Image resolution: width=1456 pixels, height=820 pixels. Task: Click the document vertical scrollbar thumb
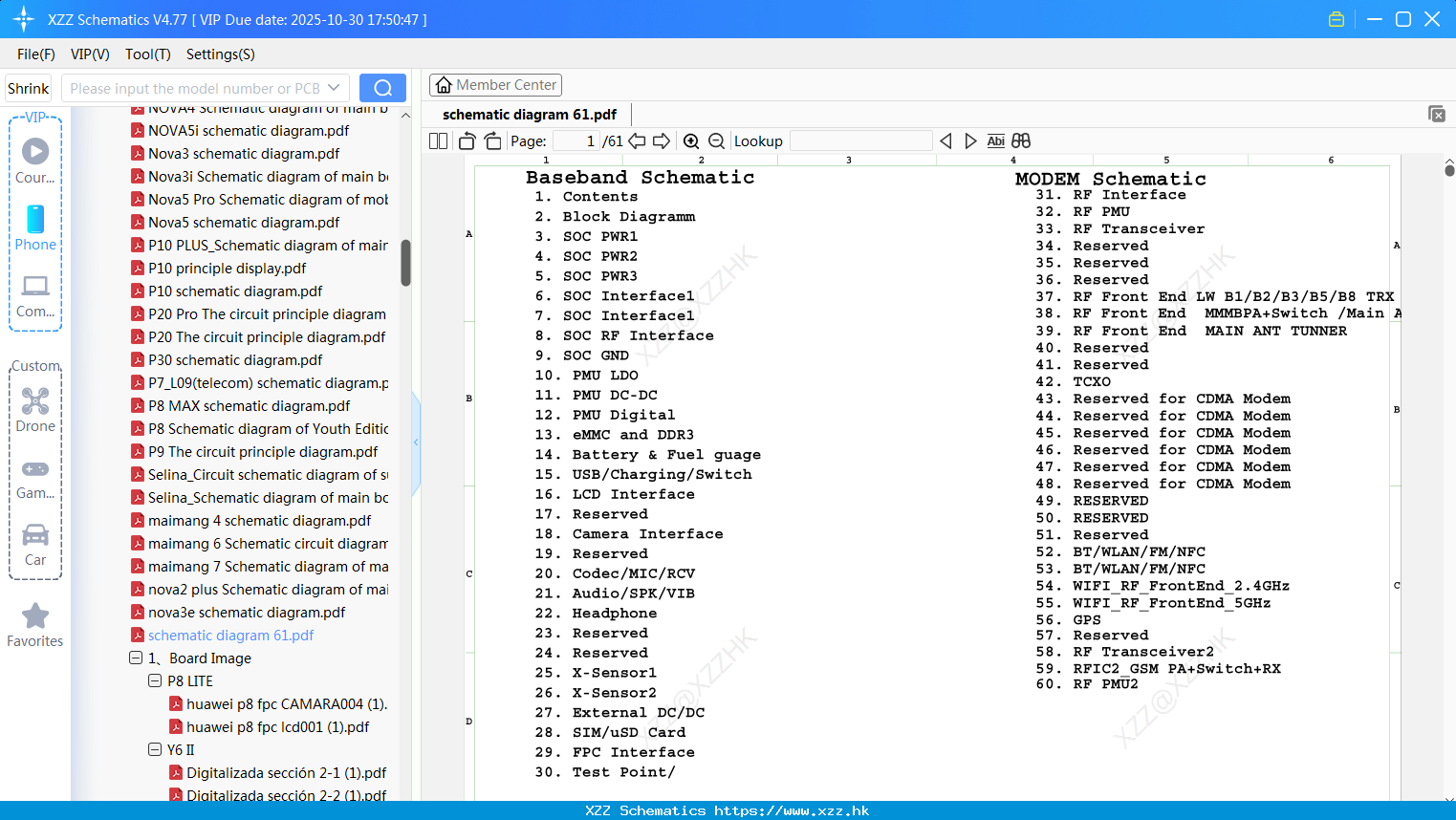click(x=1449, y=170)
